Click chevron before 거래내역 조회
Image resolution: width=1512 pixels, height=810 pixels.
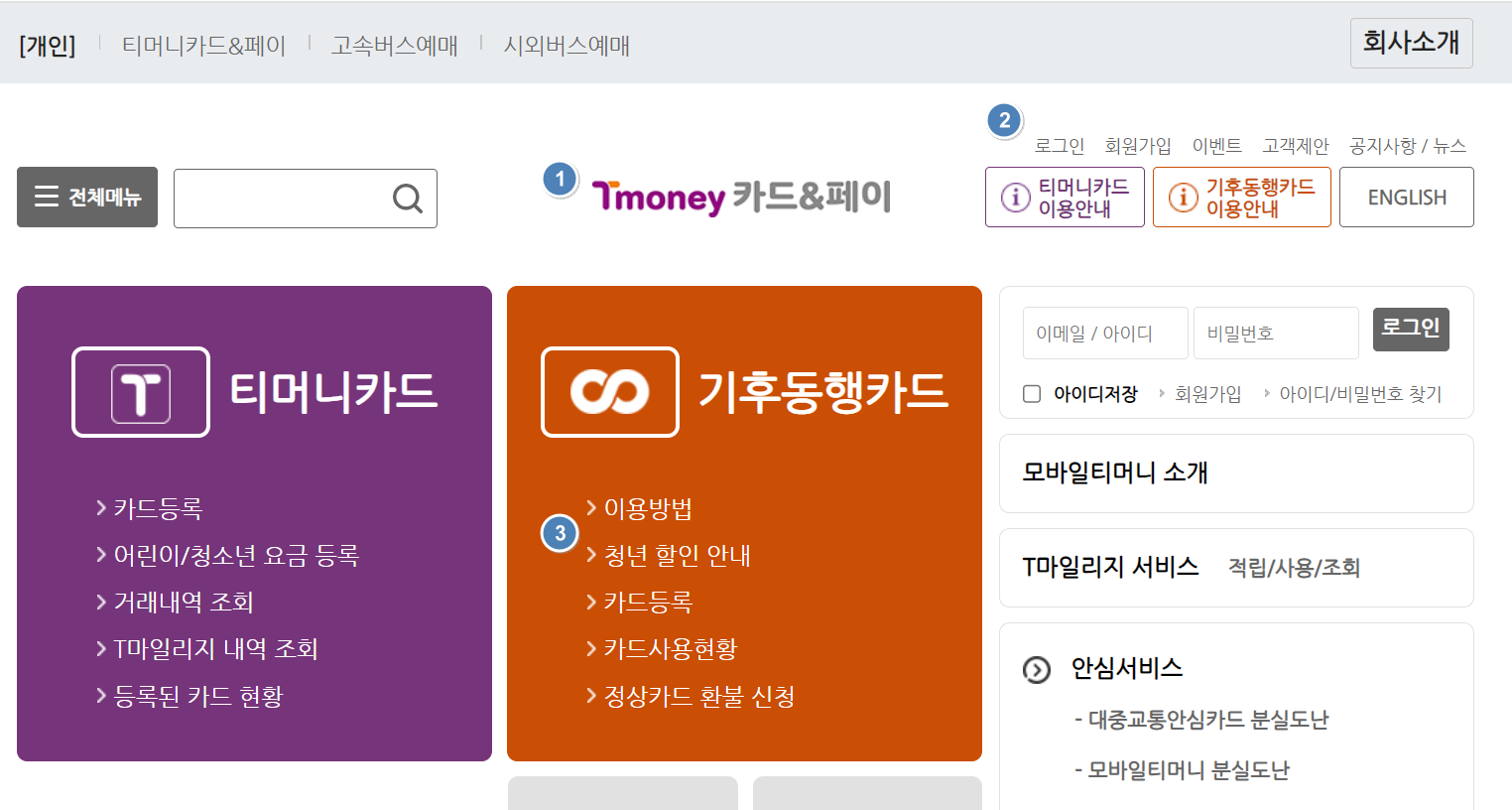(101, 602)
